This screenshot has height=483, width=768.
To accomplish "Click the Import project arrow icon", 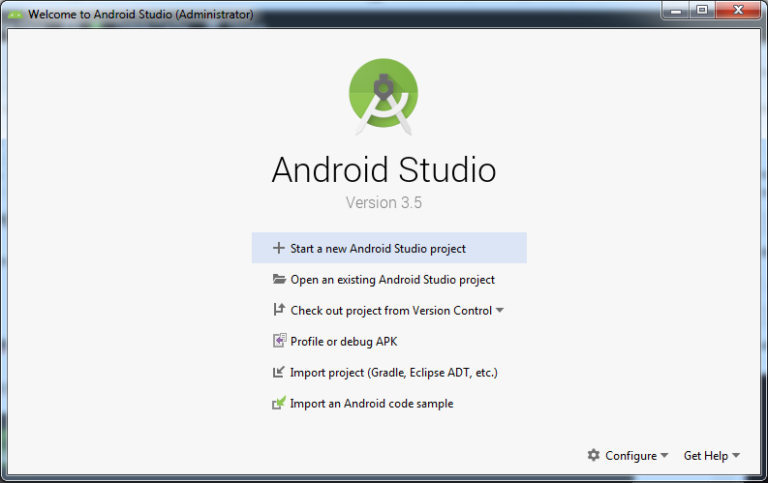I will coord(279,372).
